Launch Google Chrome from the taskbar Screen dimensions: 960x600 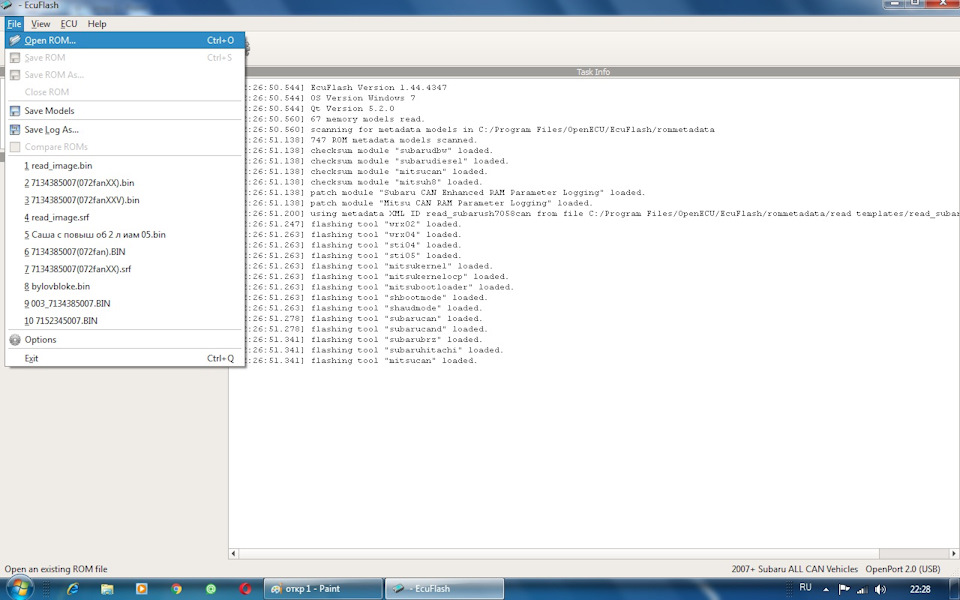pyautogui.click(x=176, y=588)
